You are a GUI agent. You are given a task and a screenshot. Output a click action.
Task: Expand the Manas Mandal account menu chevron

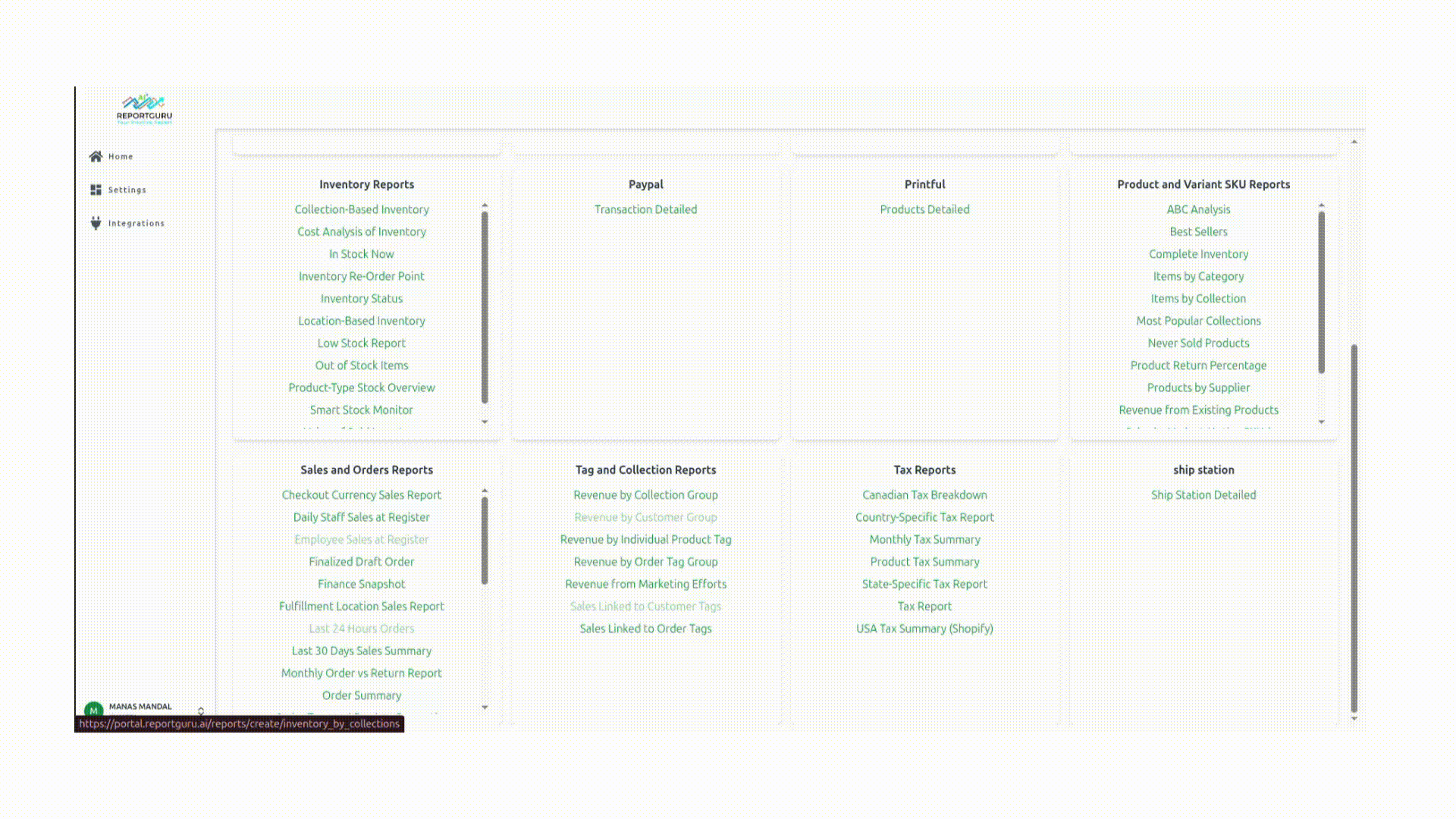click(201, 711)
